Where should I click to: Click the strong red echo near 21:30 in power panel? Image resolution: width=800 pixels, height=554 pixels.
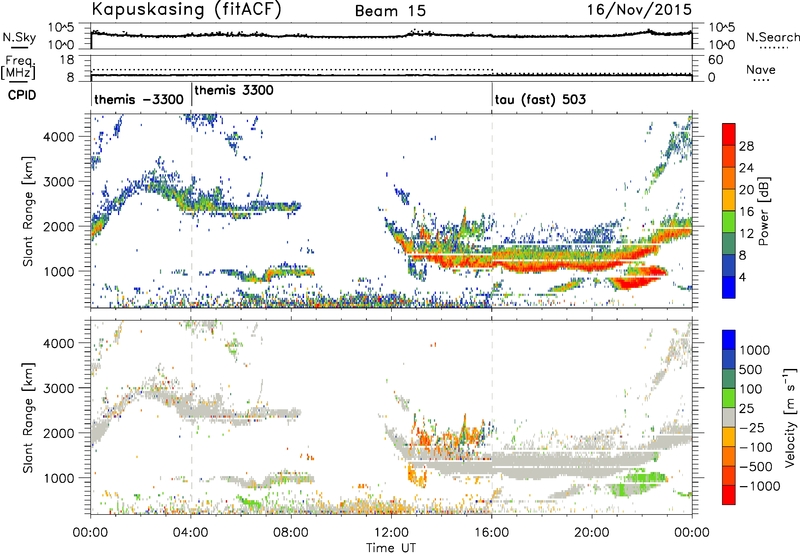(633, 281)
